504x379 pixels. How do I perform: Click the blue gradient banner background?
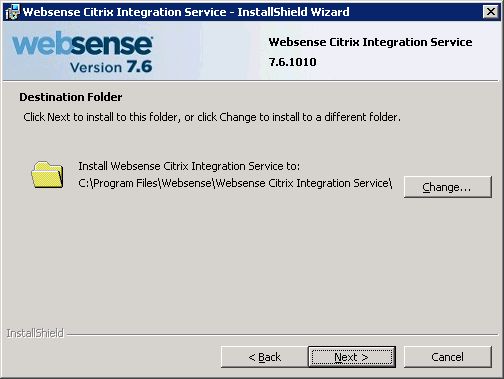pyautogui.click(x=213, y=50)
